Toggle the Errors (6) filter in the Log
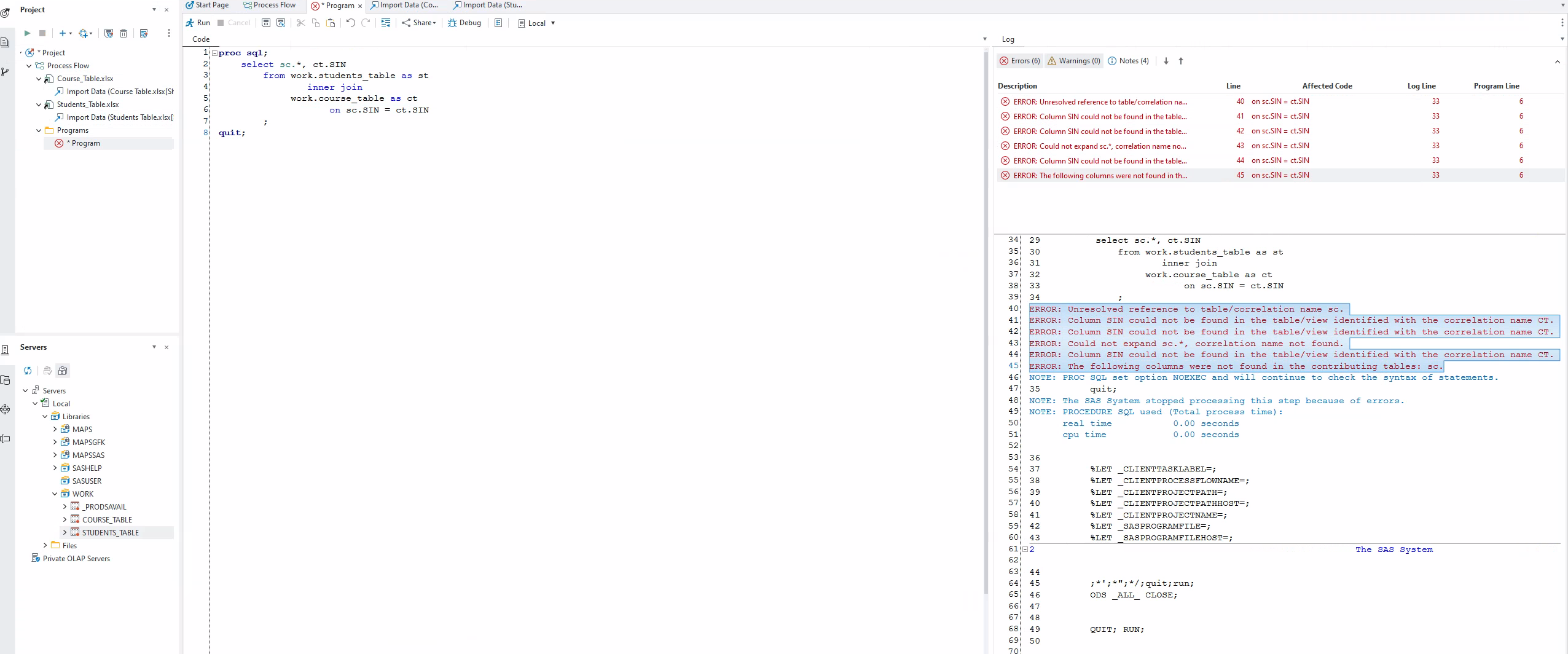Screen dimensions: 1568x654 [x=1019, y=61]
